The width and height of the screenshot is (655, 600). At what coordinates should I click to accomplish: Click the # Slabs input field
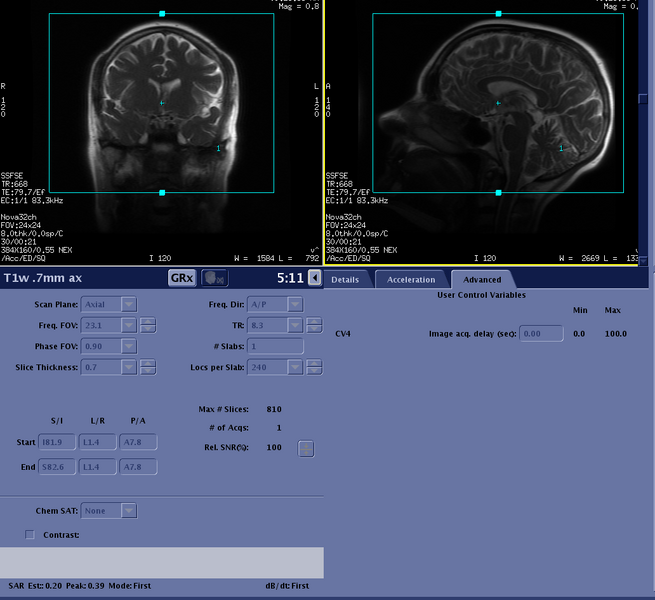click(x=275, y=346)
